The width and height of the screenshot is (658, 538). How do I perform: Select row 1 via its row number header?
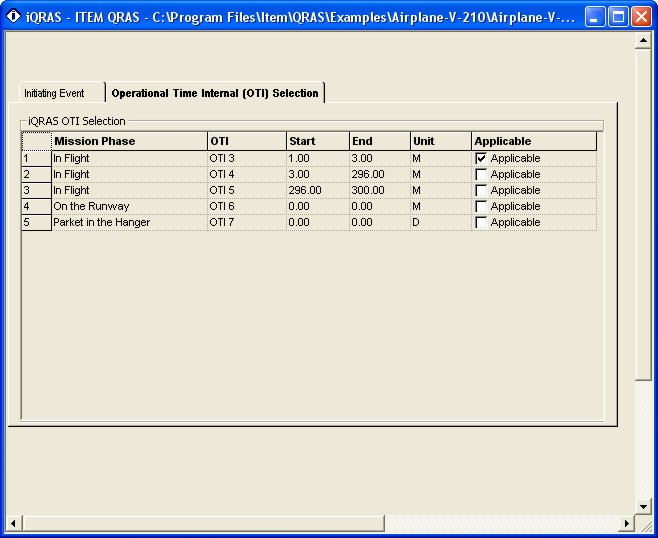(36, 158)
